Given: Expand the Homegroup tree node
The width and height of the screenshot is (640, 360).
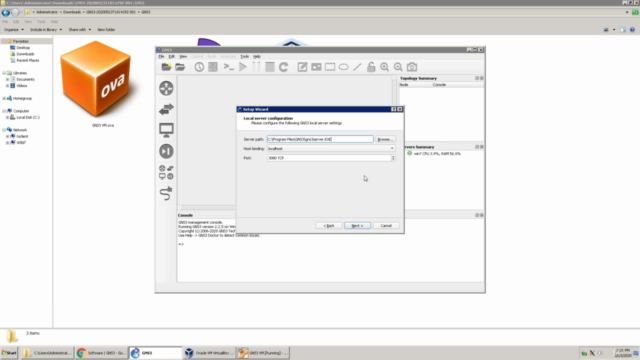Looking at the screenshot, I should point(4,98).
